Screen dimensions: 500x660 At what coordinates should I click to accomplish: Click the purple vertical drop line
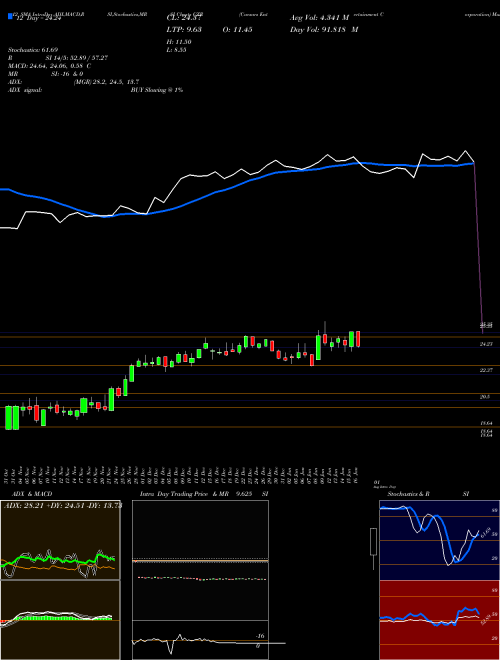tap(479, 248)
